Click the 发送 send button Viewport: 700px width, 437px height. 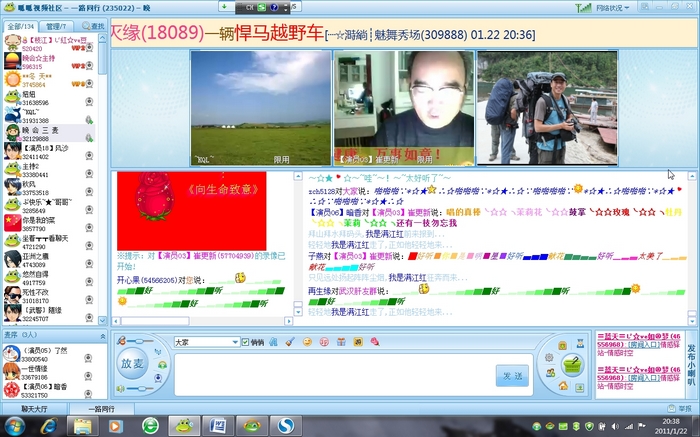pos(512,375)
